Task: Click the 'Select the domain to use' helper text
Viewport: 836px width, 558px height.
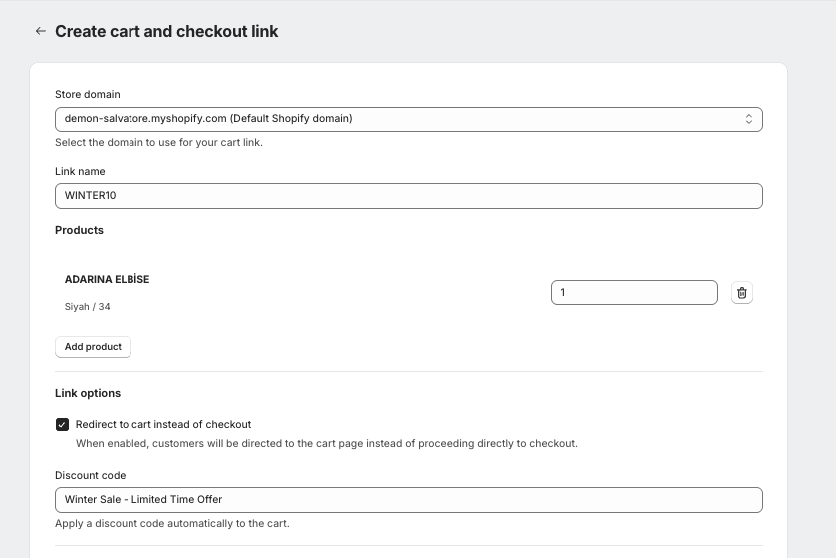Action: pyautogui.click(x=159, y=143)
